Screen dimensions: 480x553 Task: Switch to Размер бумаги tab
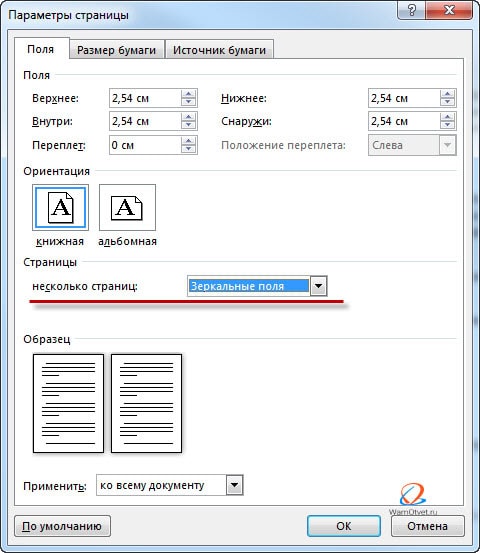click(116, 50)
